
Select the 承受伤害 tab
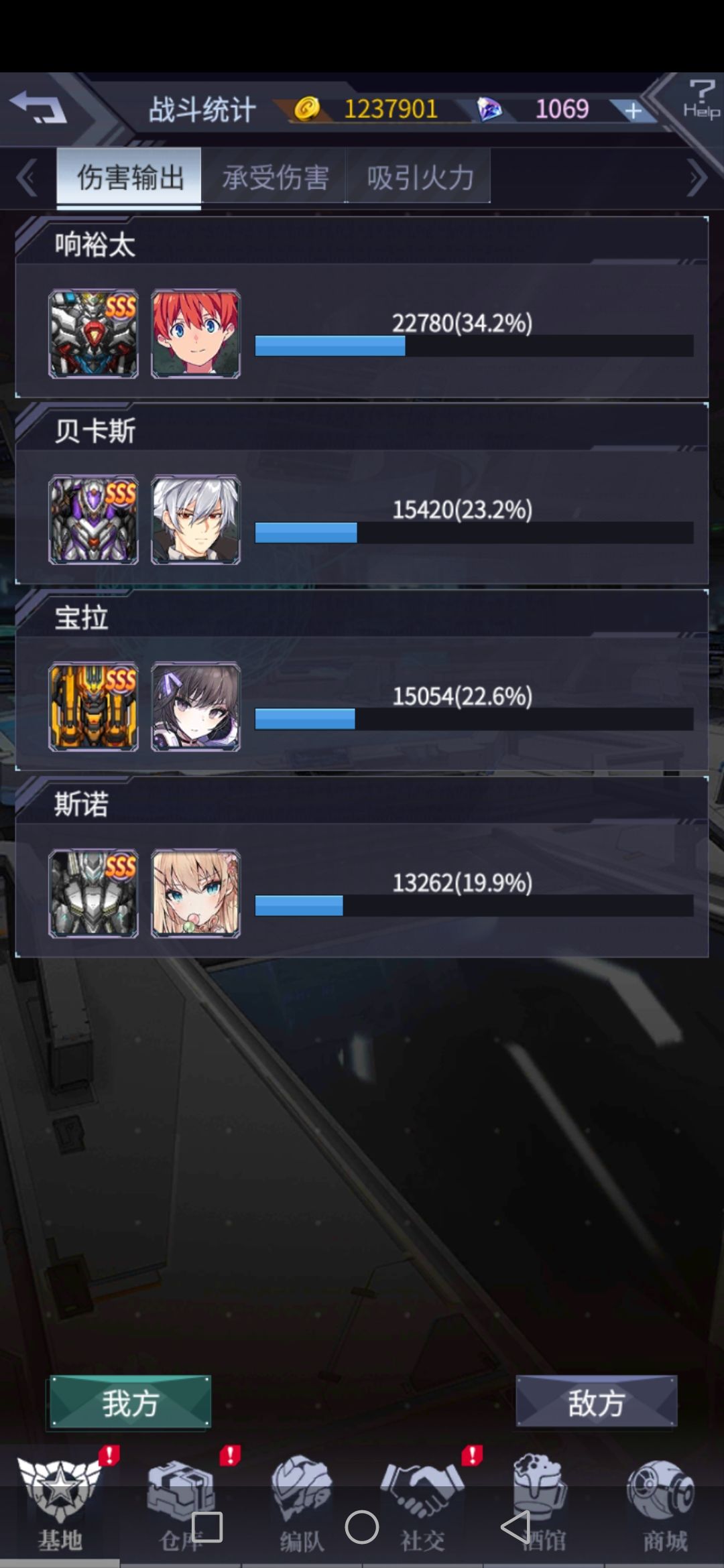click(x=274, y=177)
